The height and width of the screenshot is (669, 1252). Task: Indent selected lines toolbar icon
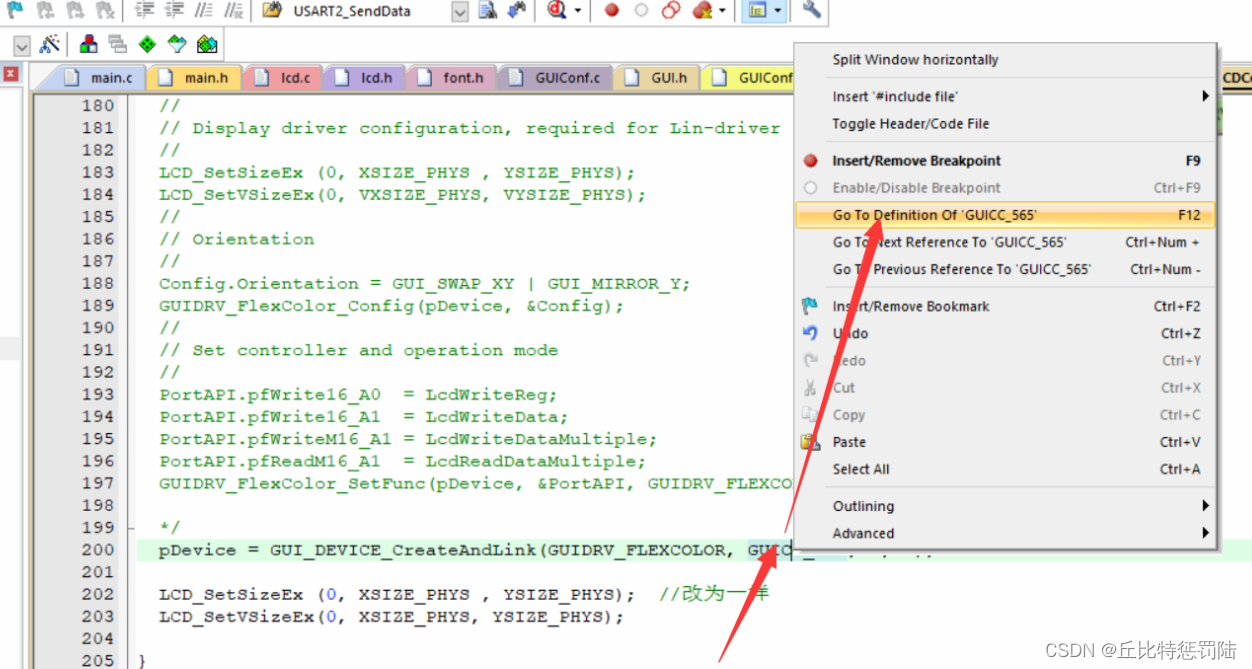[144, 10]
